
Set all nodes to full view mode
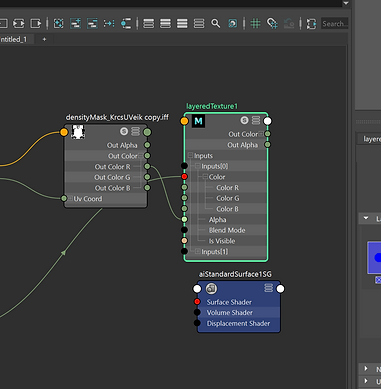182,24
